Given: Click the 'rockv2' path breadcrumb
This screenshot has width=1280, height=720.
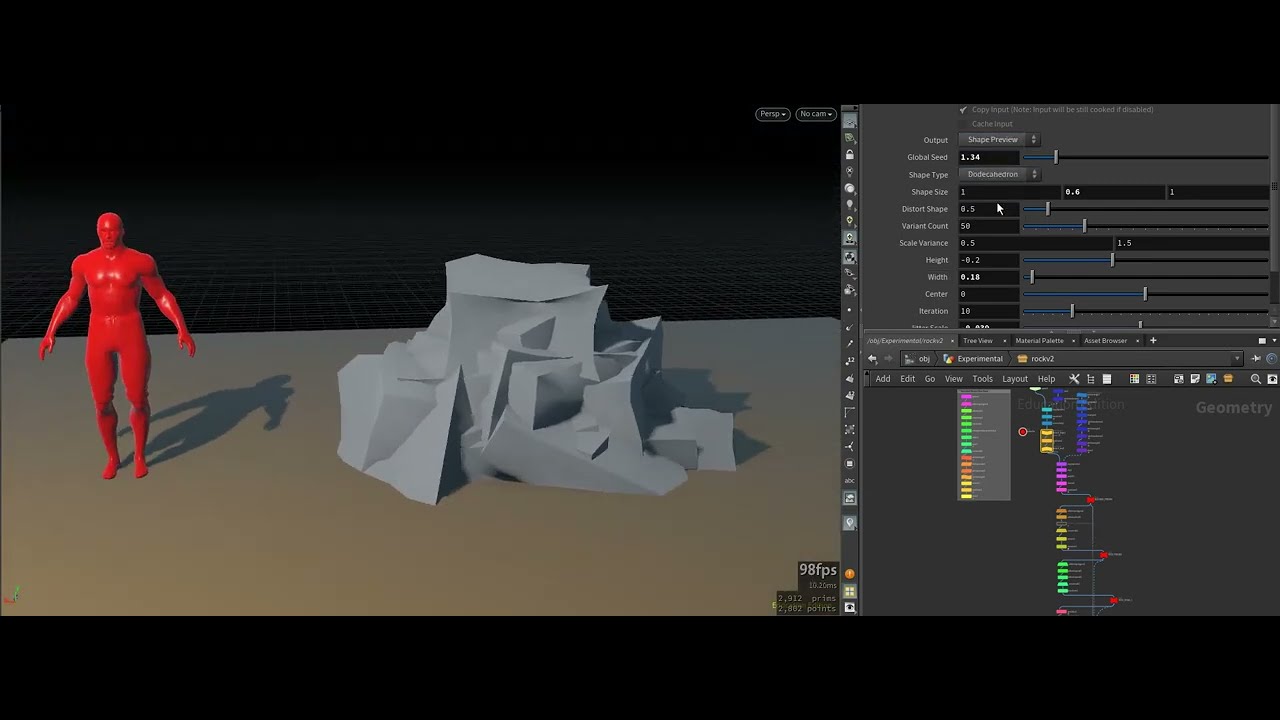Looking at the screenshot, I should tap(1036, 359).
